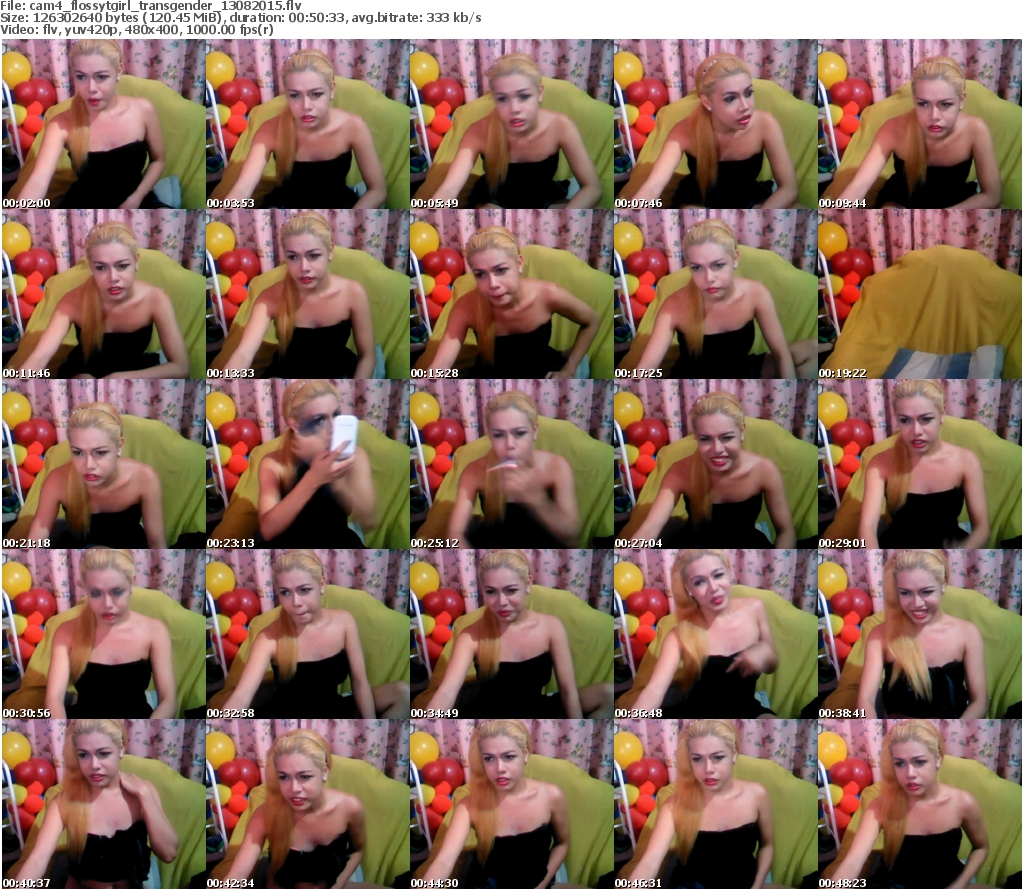Open the frame at 00:46:31
Screen dimensions: 1024x889
[716, 804]
